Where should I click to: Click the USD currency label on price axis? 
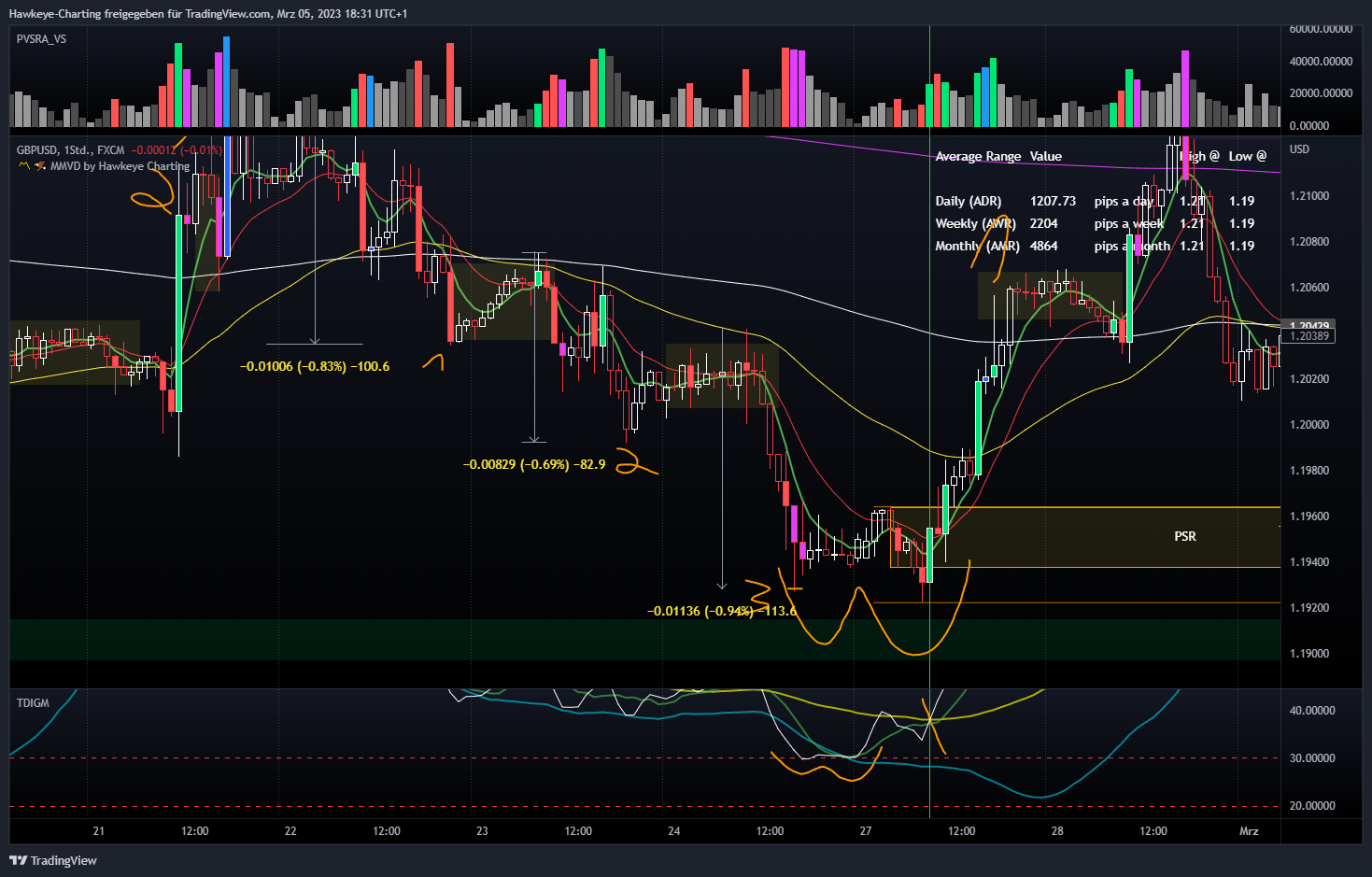1299,149
